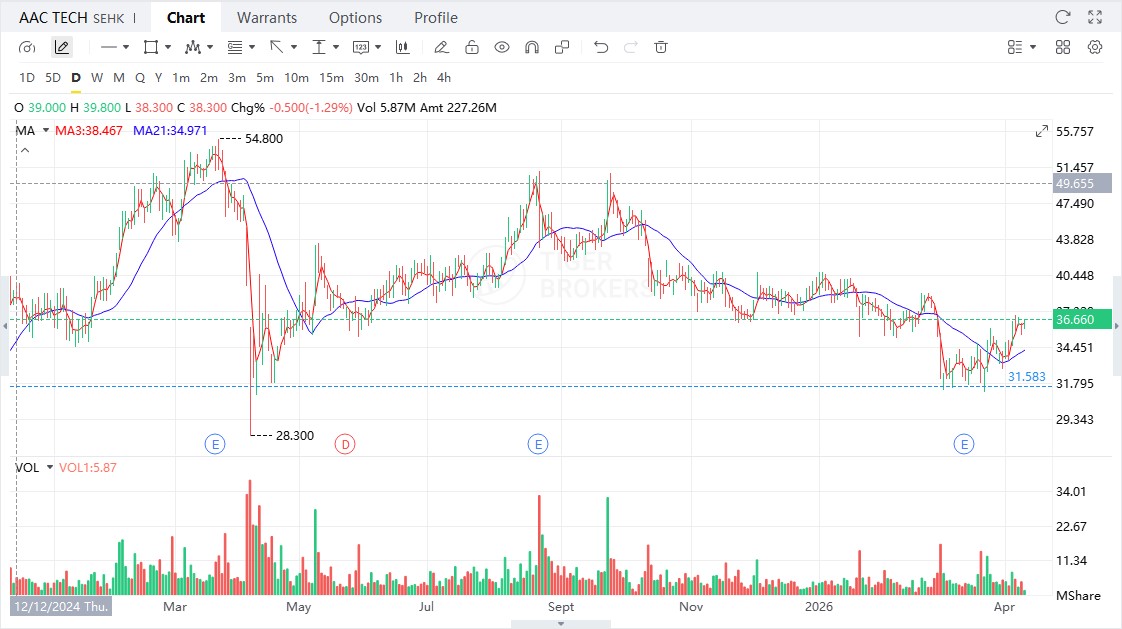The image size is (1122, 629).
Task: Open the Fibonacci lines dropdown arrow
Action: (x=252, y=47)
